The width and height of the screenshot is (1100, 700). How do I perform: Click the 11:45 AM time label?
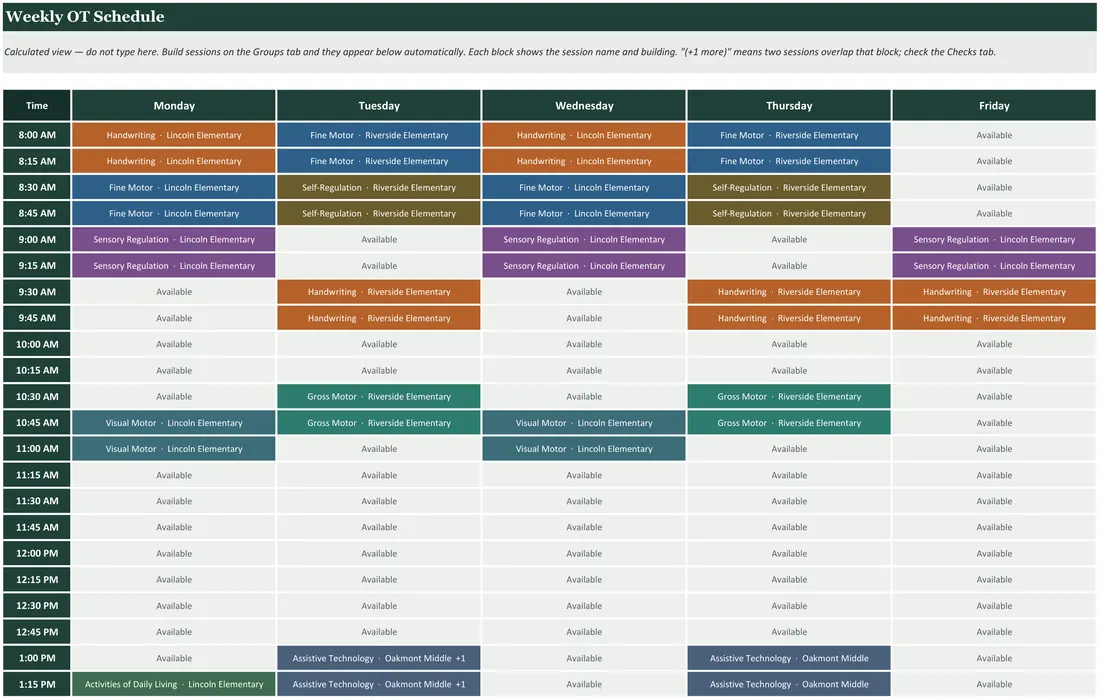coord(36,527)
